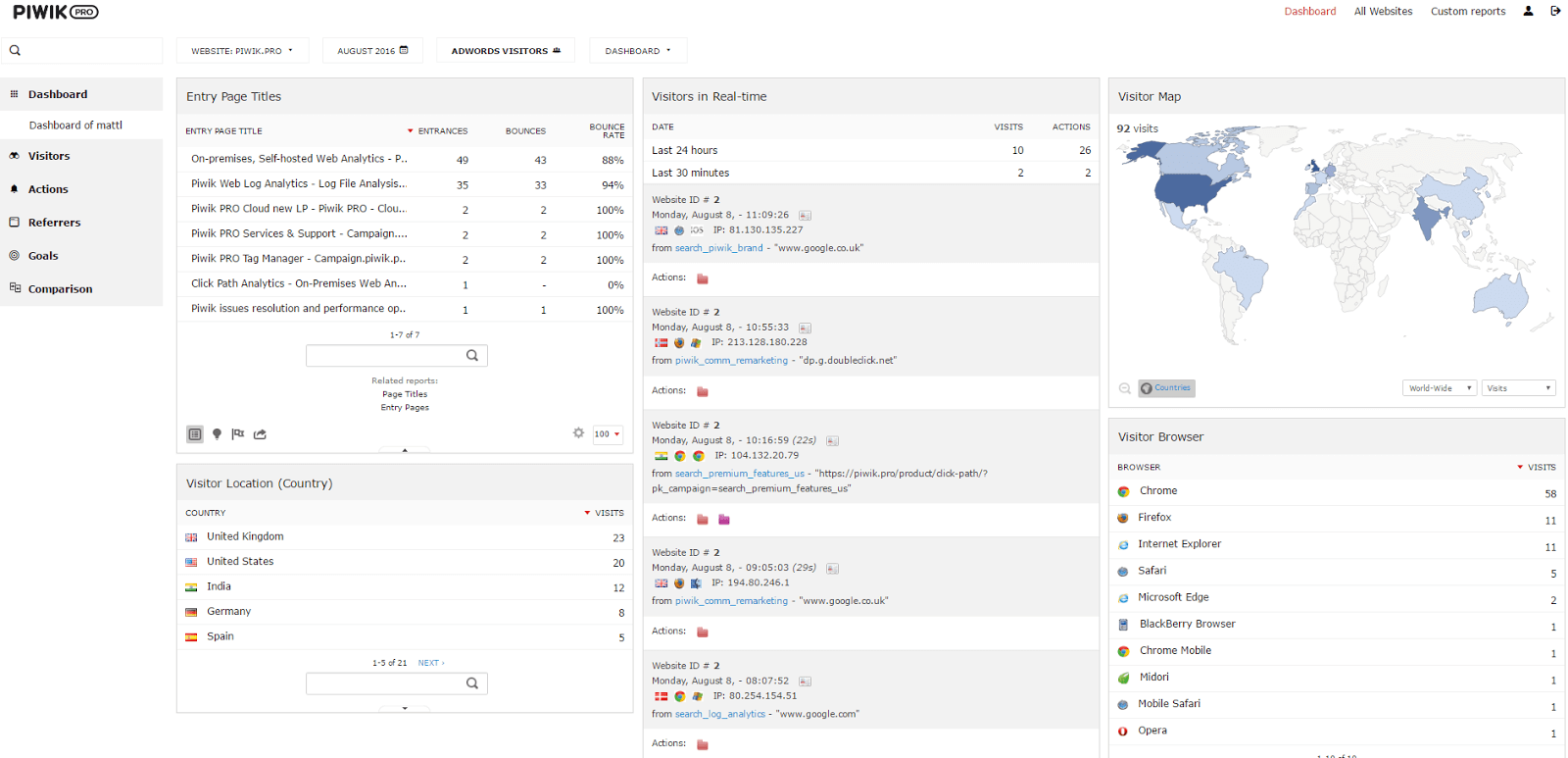This screenshot has width=1568, height=758.
Task: Select Dashboard in the left sidebar
Action: pos(81,94)
